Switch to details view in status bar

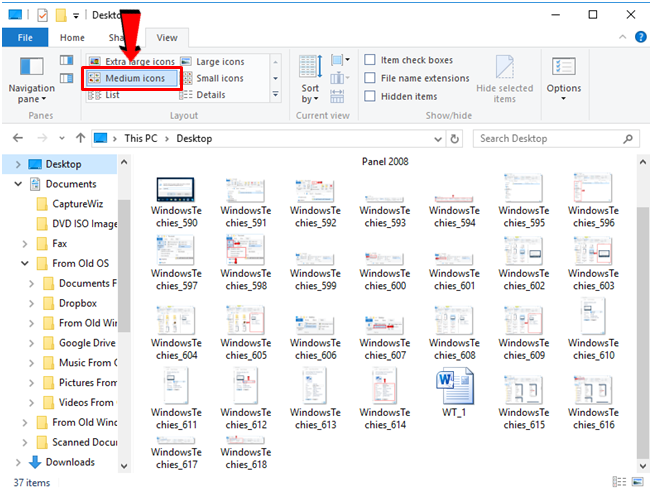(x=619, y=482)
